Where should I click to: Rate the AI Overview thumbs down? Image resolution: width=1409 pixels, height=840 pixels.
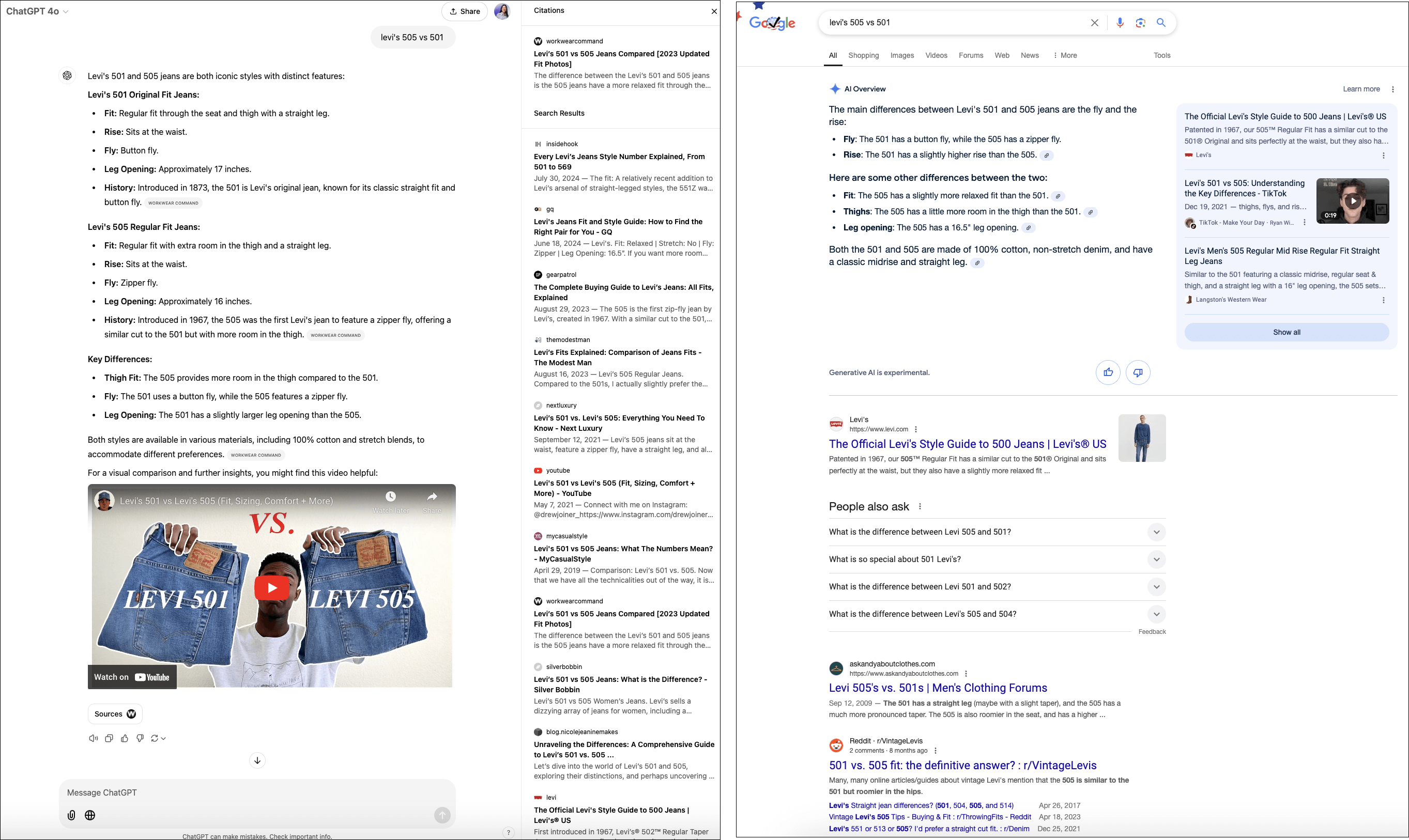click(x=1138, y=372)
